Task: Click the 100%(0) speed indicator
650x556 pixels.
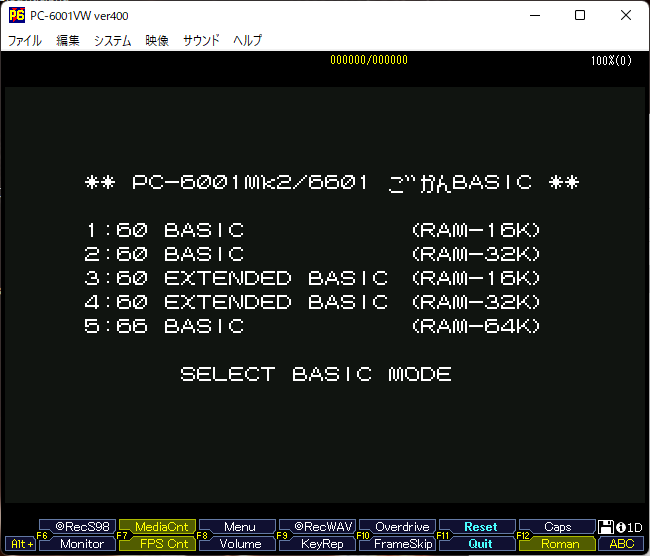Action: tap(611, 61)
